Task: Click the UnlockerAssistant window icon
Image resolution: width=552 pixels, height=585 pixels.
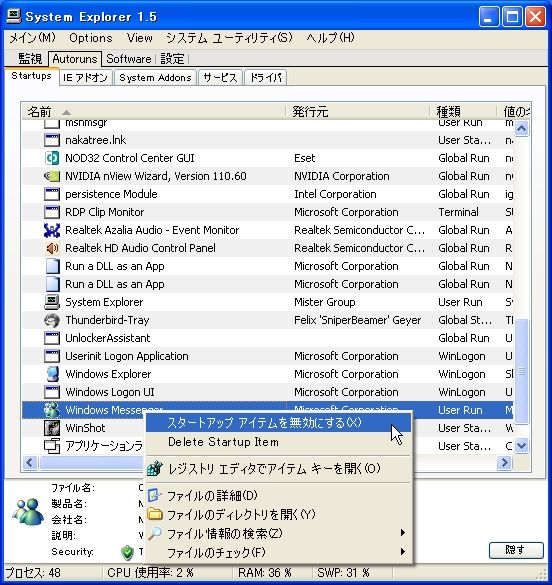Action: pos(52,338)
